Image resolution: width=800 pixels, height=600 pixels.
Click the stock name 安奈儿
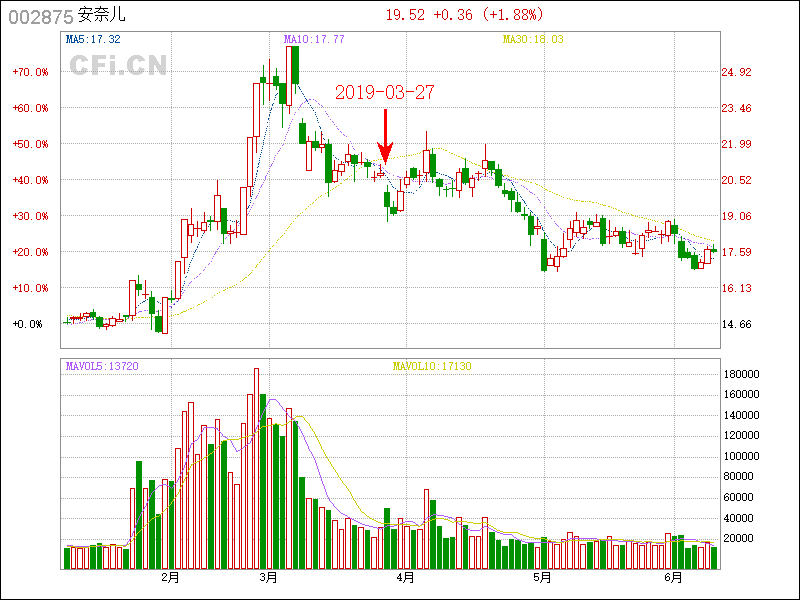[102, 16]
